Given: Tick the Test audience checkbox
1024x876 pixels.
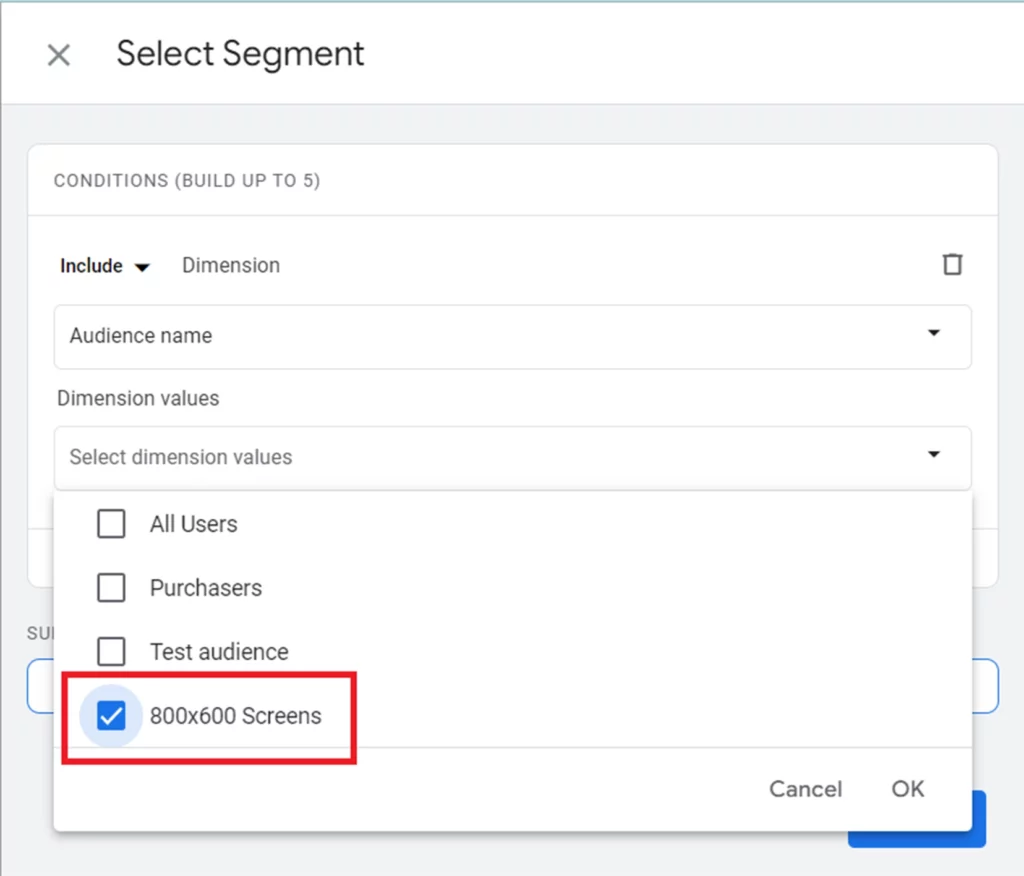Looking at the screenshot, I should (x=111, y=652).
